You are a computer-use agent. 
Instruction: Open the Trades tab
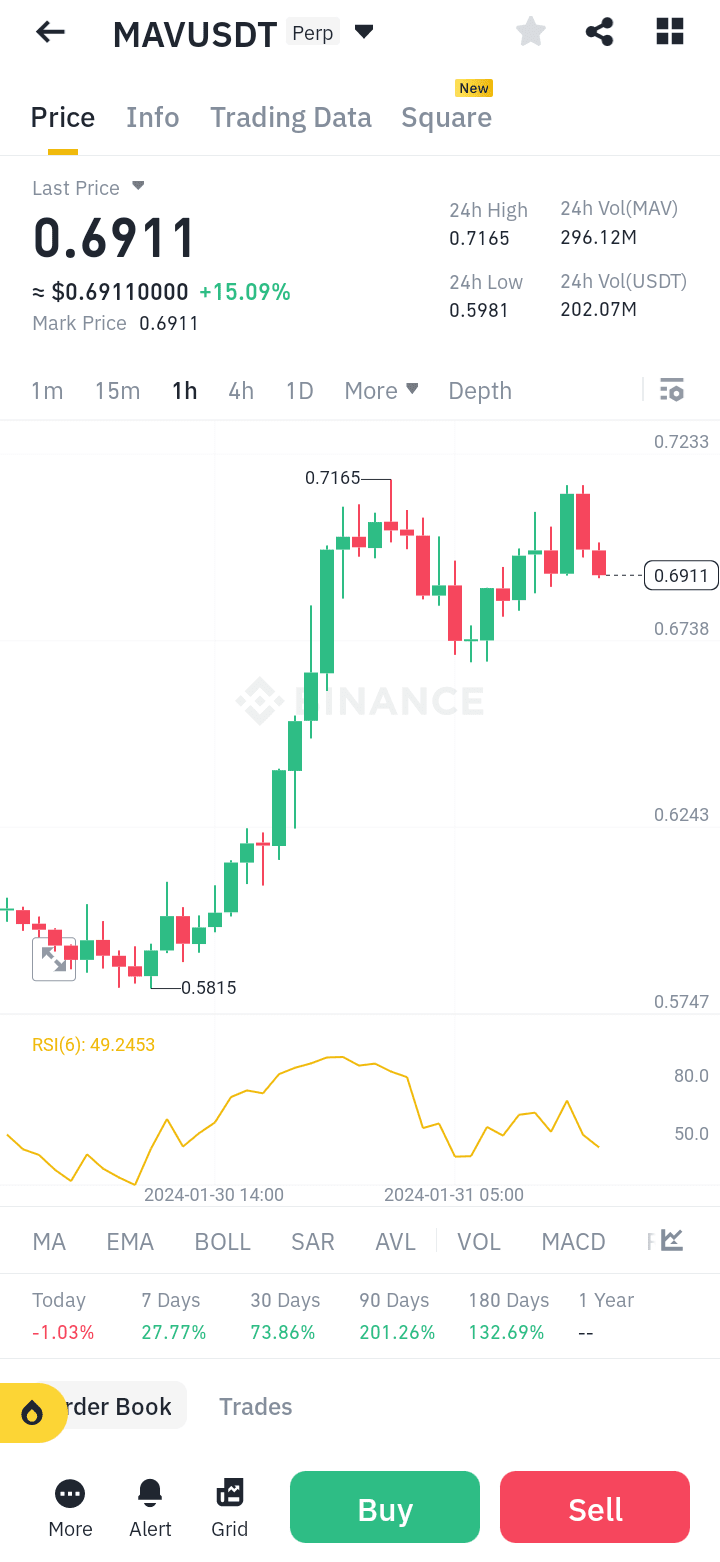(255, 1406)
